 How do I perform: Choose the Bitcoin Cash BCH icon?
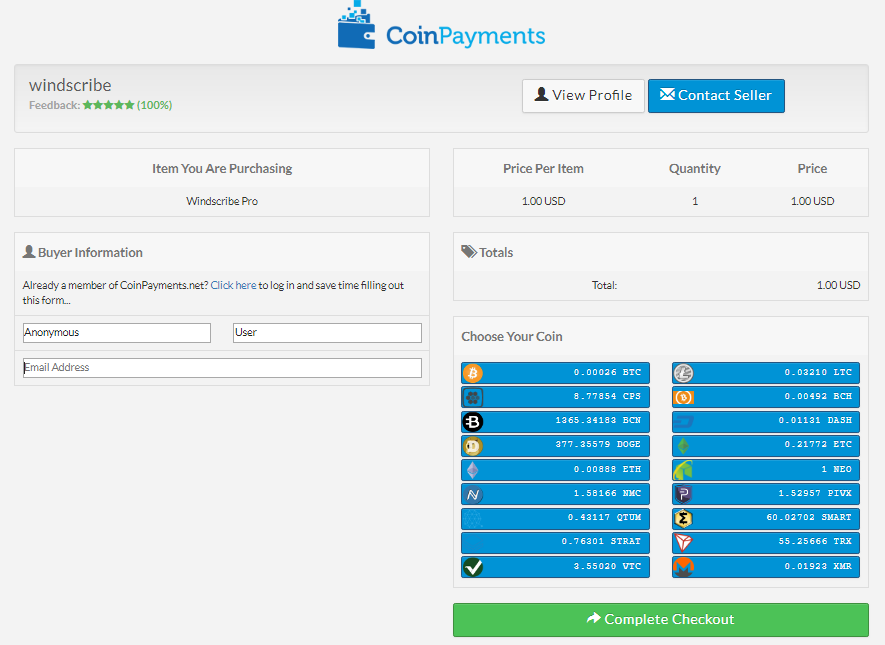coord(684,397)
